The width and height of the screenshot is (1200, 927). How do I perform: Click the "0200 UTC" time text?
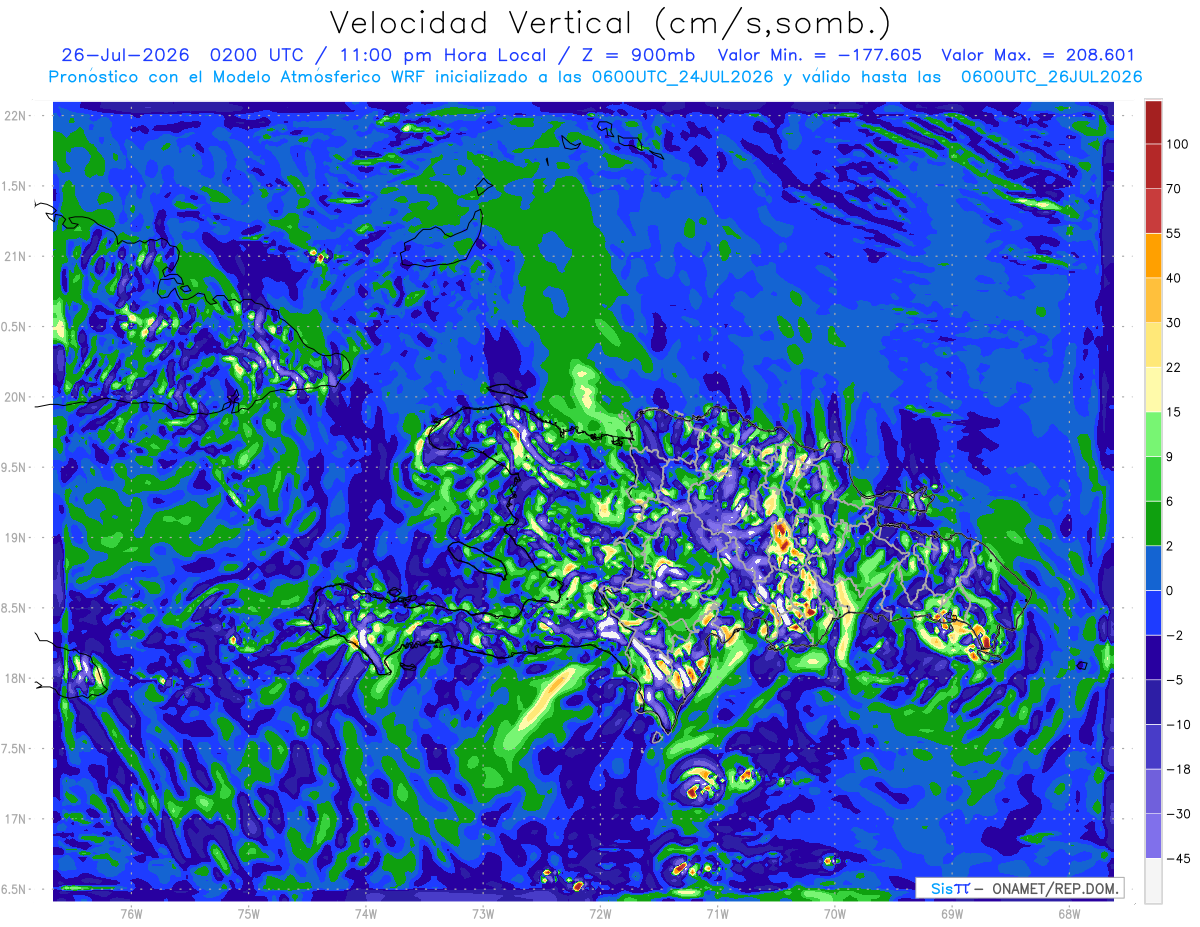[257, 55]
